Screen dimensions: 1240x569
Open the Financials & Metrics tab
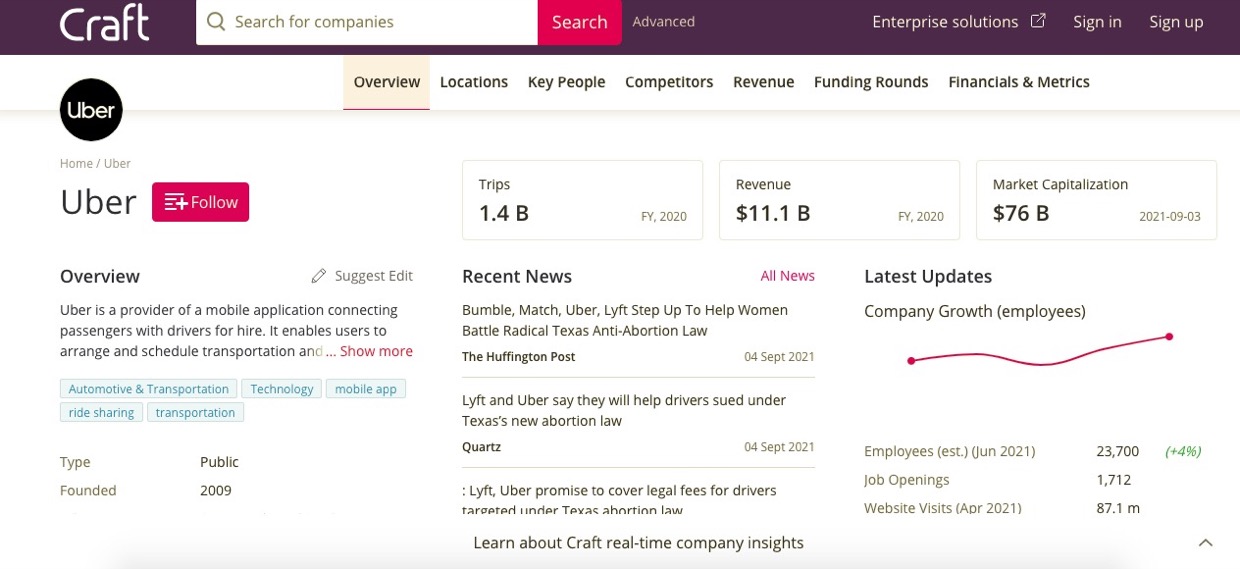[x=1019, y=82]
